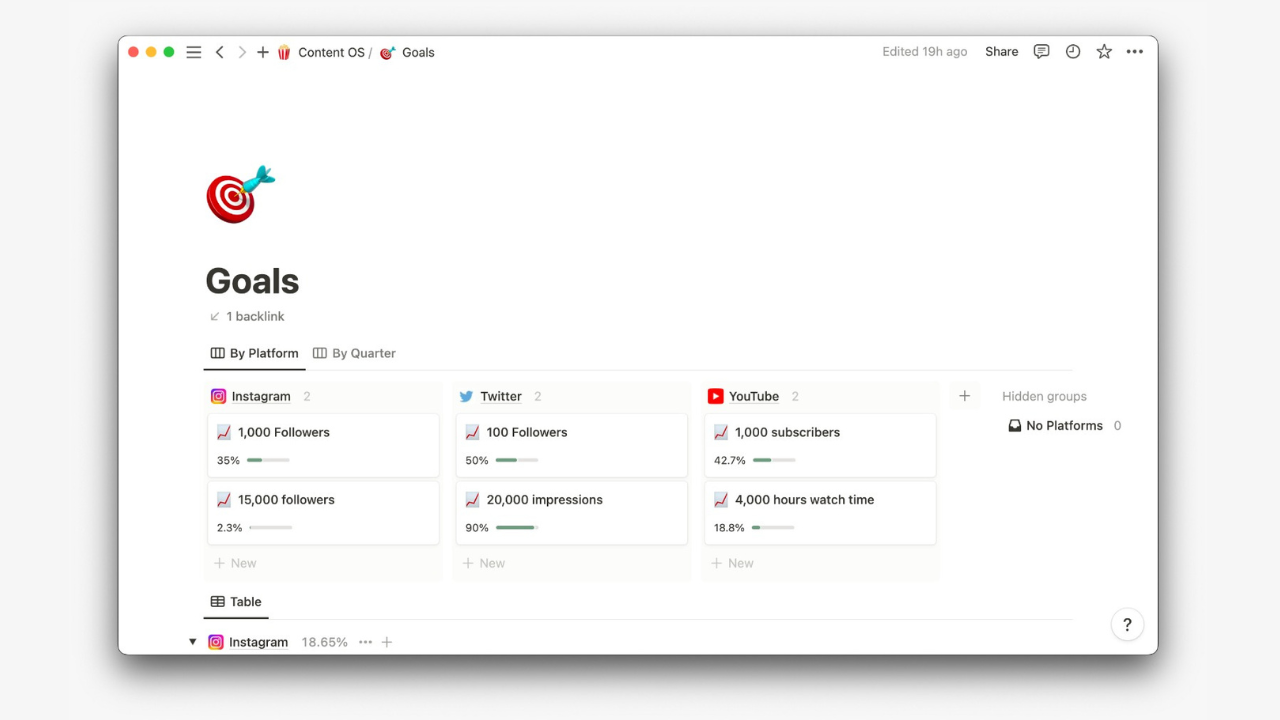1280x720 pixels.
Task: Select the By Platform tab
Action: (255, 353)
